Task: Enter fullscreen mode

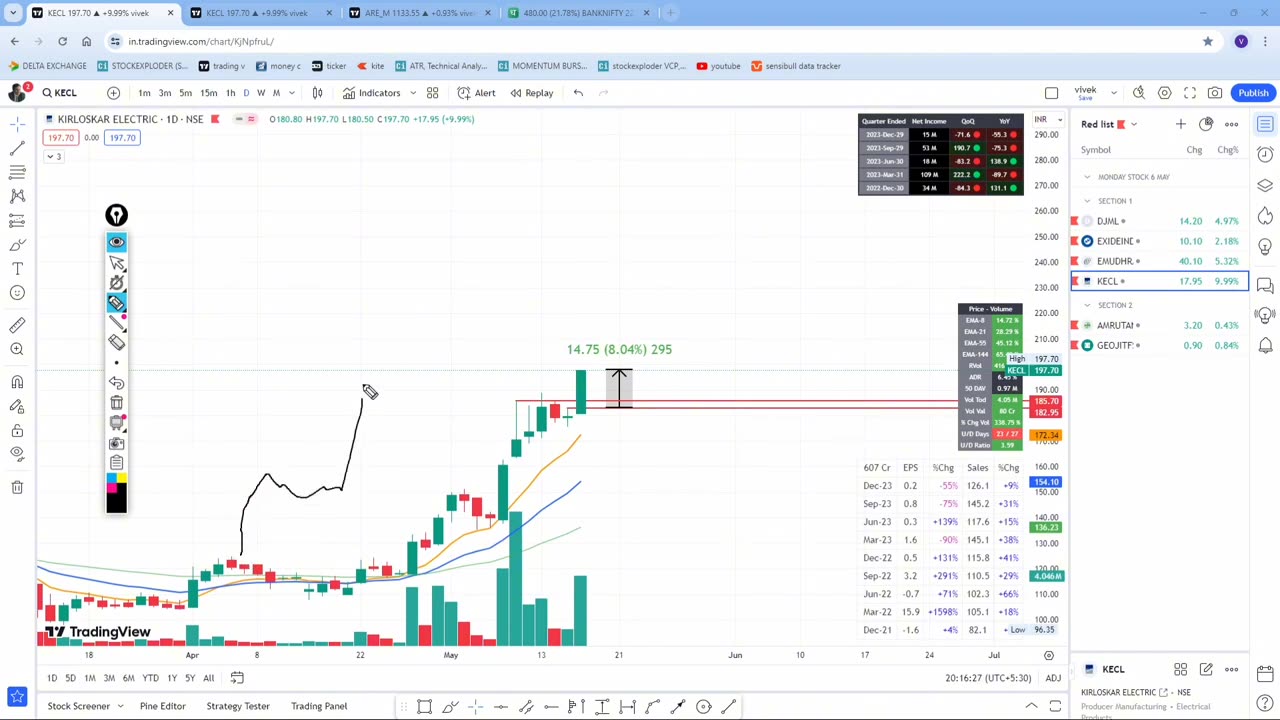Action: [x=1190, y=93]
